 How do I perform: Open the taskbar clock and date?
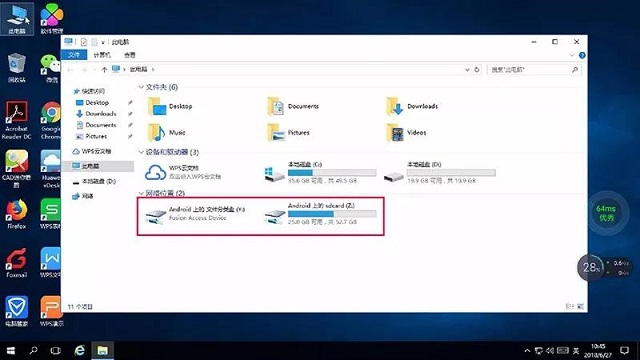click(598, 351)
